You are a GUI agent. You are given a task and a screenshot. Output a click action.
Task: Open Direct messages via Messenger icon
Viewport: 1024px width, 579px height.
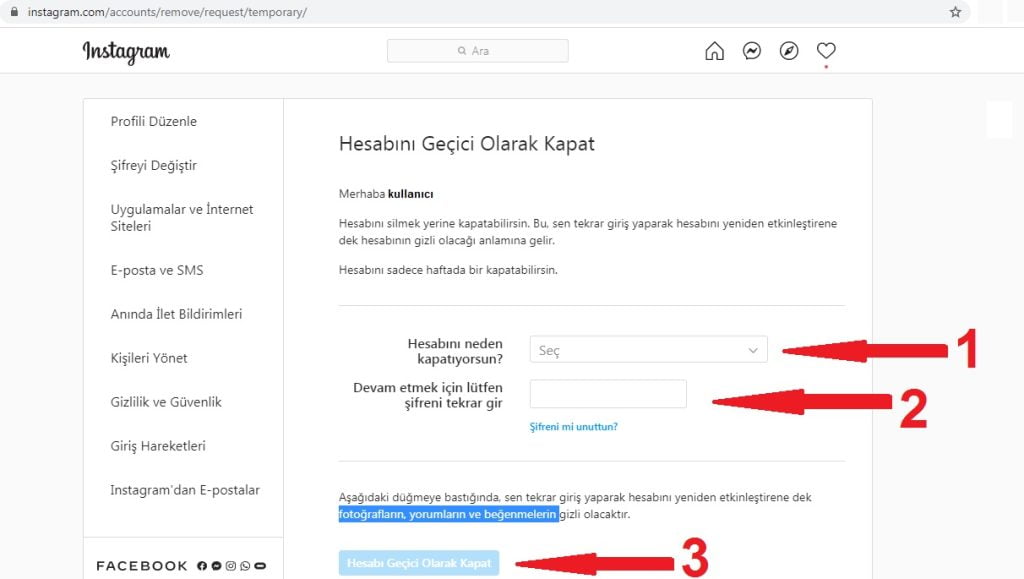tap(751, 50)
